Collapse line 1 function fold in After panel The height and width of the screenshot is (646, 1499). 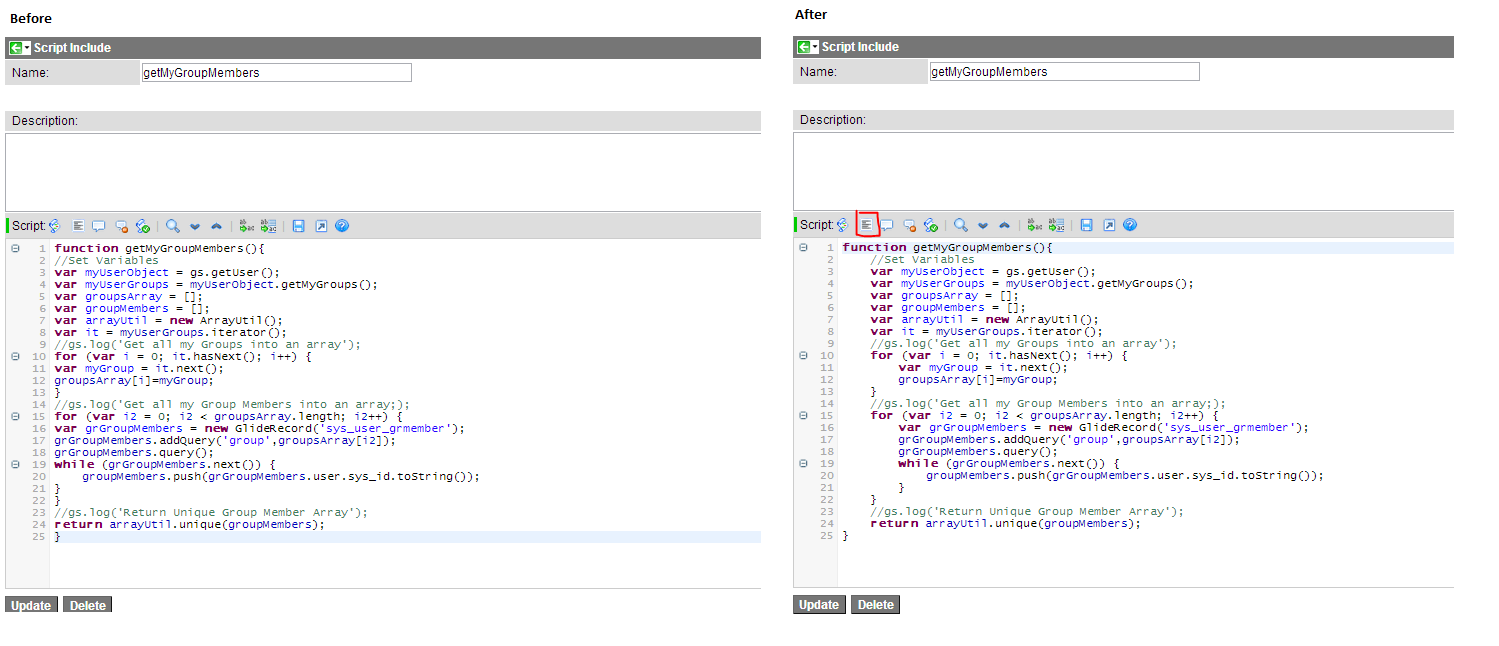pos(803,247)
